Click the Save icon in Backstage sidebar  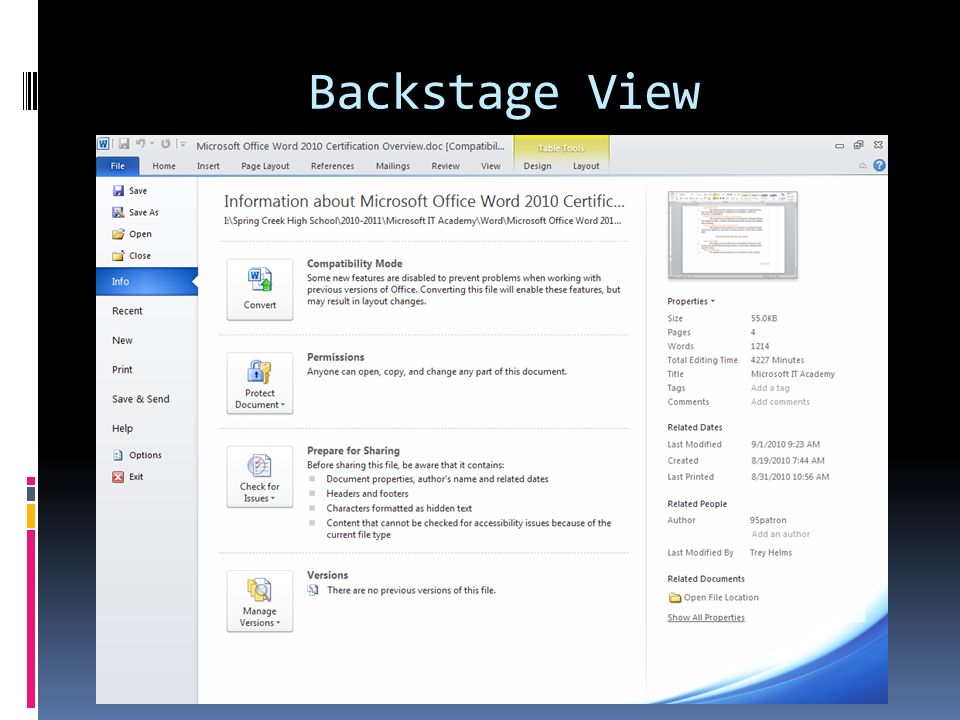(x=118, y=190)
